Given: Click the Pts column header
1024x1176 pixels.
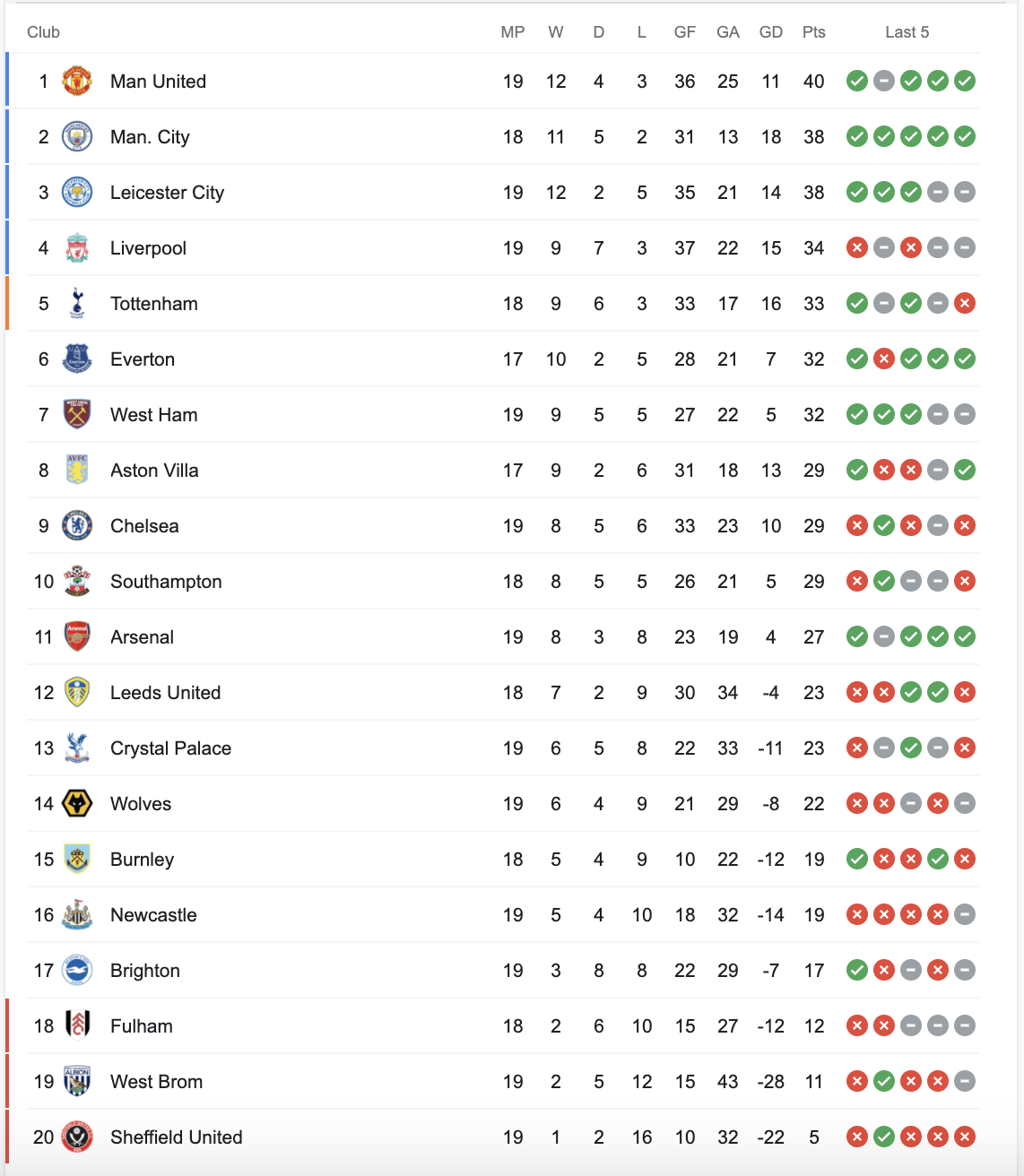Looking at the screenshot, I should 814,32.
